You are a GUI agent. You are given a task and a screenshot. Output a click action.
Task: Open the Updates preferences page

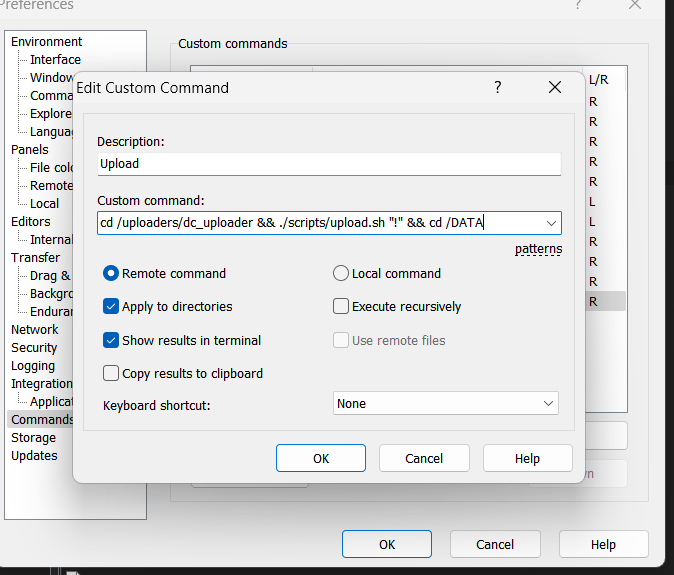tap(34, 456)
